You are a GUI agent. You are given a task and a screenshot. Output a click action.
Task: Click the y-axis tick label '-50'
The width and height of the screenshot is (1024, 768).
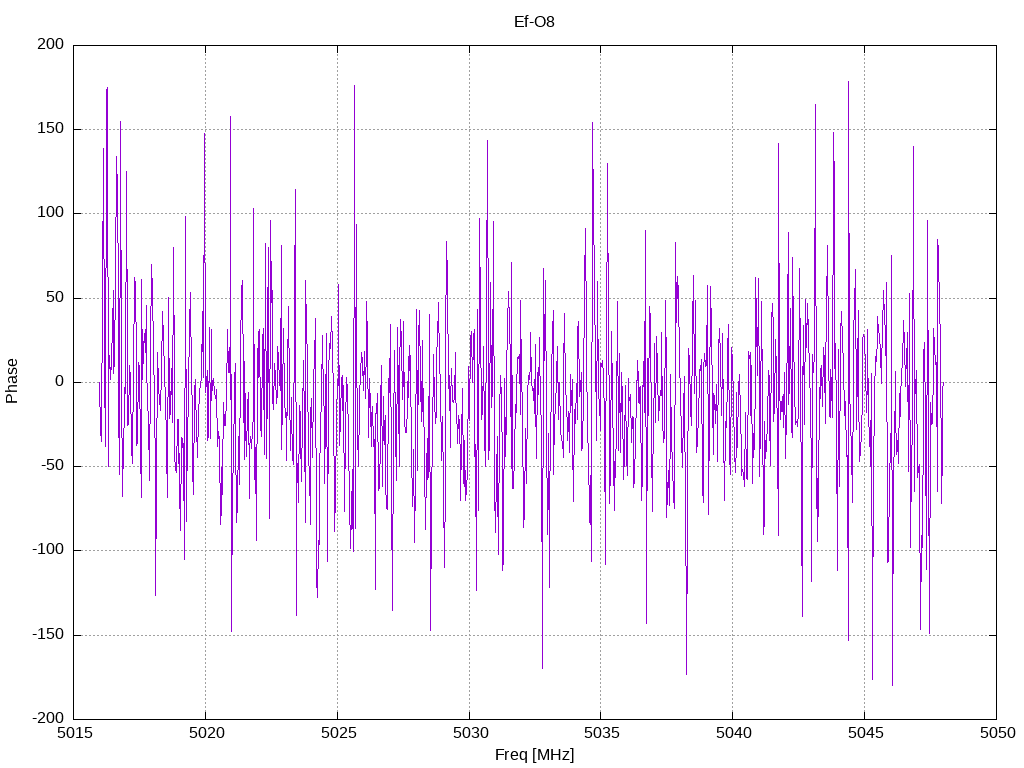click(x=53, y=466)
